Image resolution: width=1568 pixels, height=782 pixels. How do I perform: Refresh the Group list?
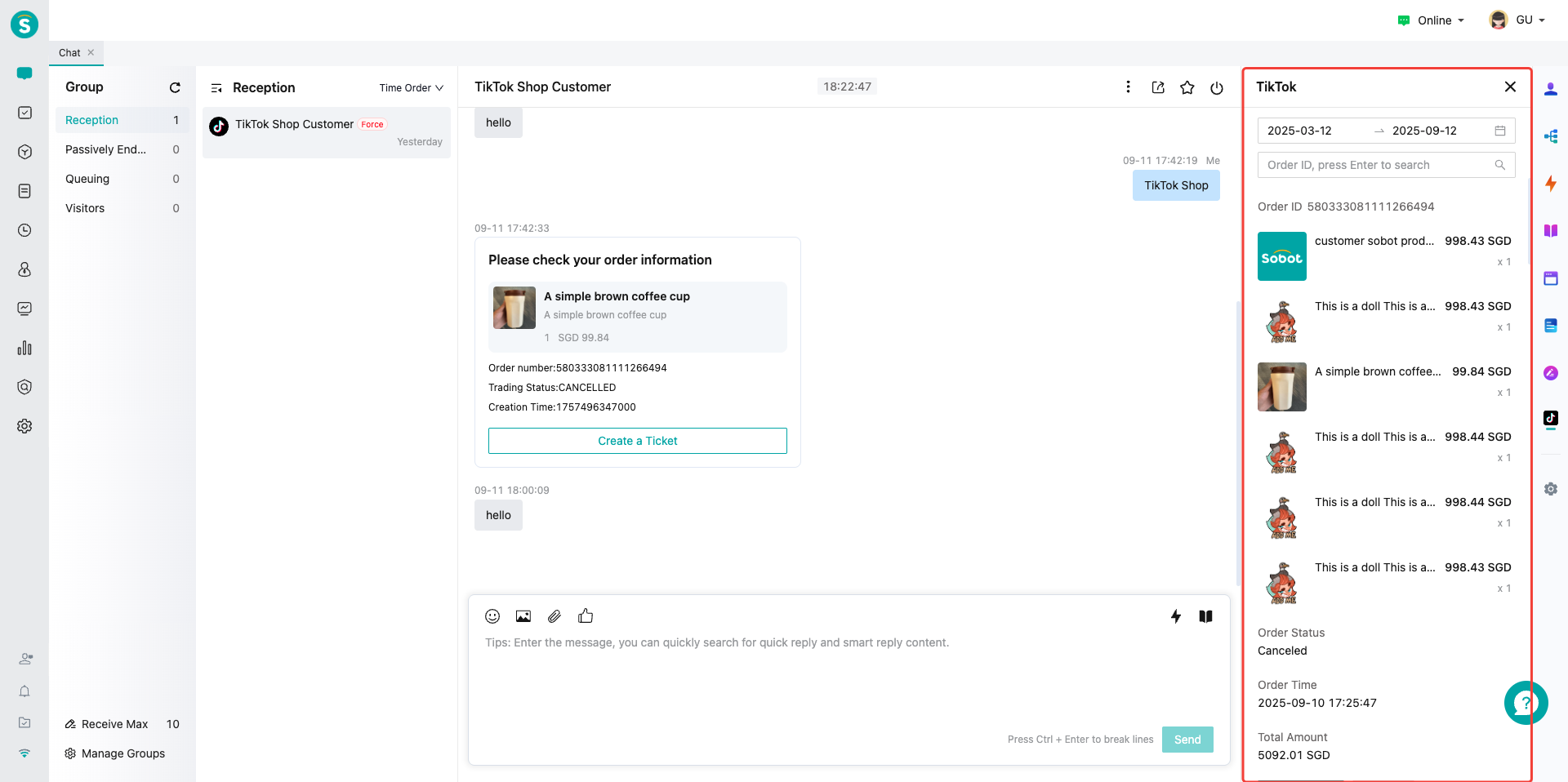point(175,87)
